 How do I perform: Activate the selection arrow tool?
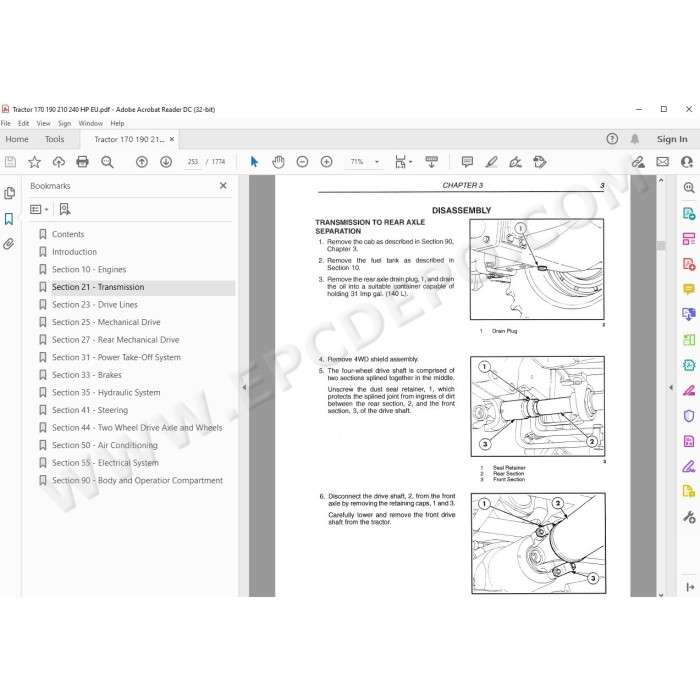click(254, 162)
